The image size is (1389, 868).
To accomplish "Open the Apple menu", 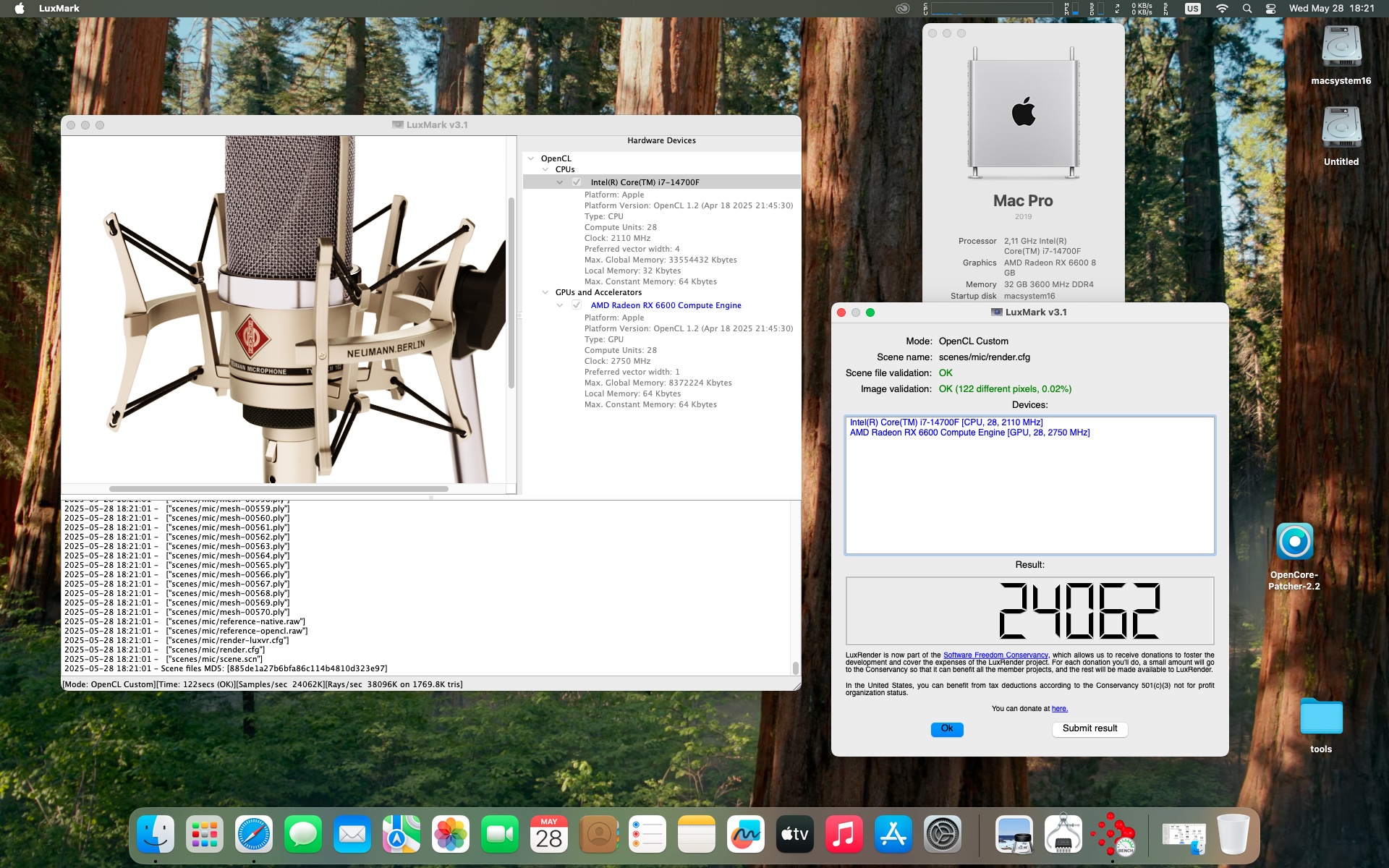I will point(20,9).
